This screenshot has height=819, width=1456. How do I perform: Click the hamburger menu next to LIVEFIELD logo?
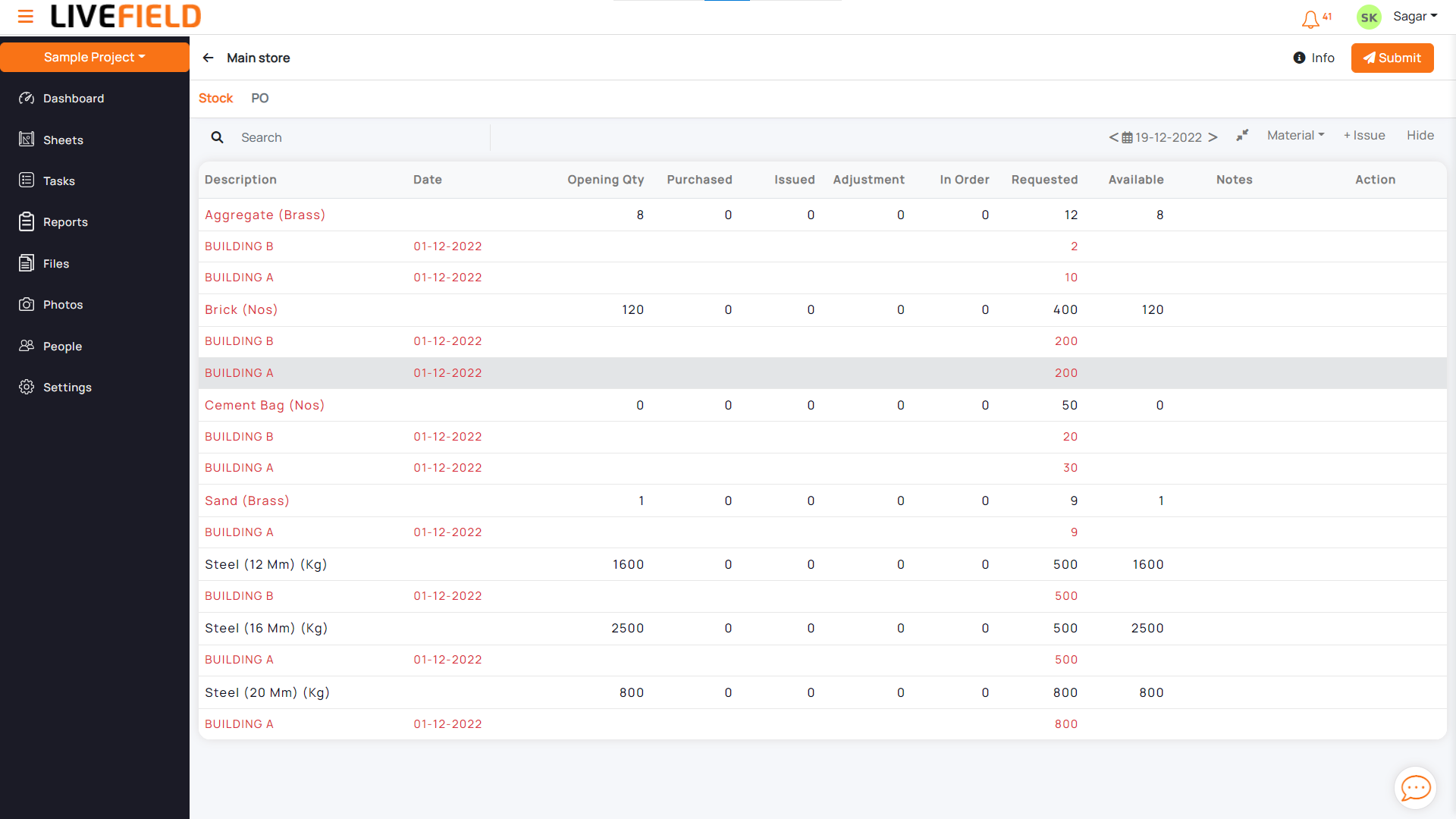(x=25, y=17)
